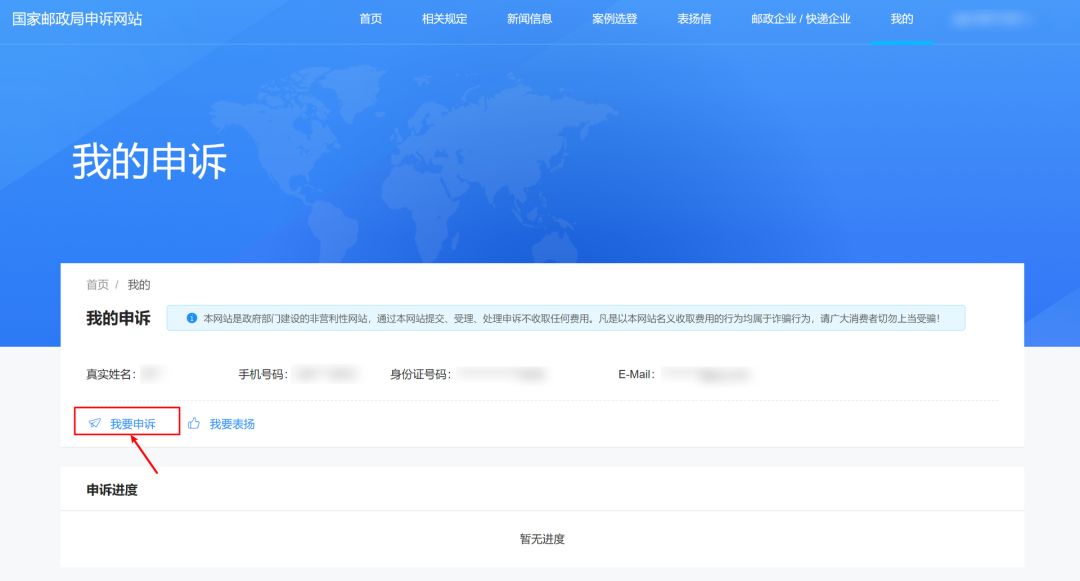The height and width of the screenshot is (581, 1080).
Task: Click the 暂无进度 empty status text
Action: tap(542, 539)
